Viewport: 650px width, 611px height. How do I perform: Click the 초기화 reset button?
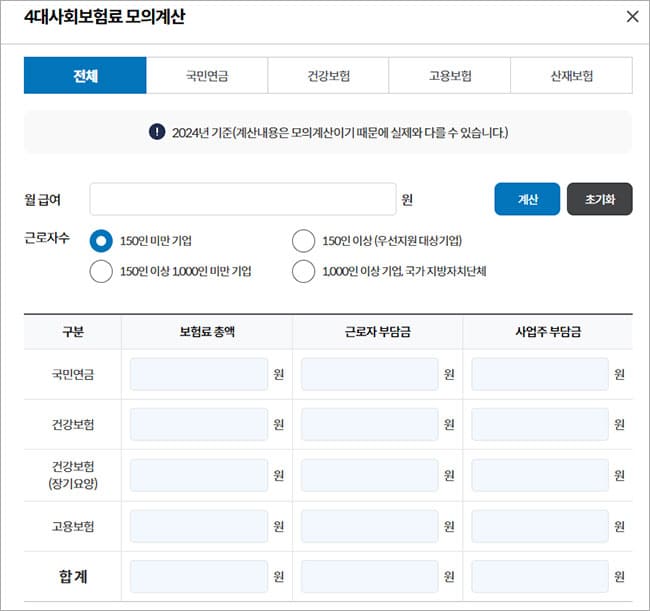tap(600, 199)
